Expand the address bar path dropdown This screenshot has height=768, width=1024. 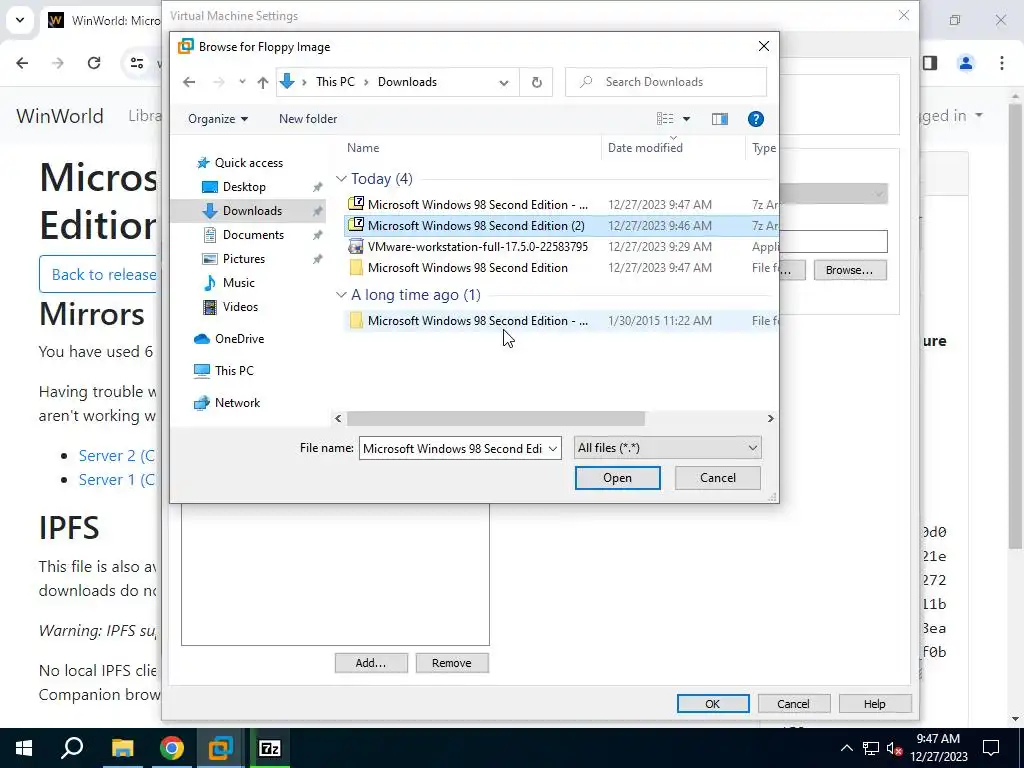504,82
